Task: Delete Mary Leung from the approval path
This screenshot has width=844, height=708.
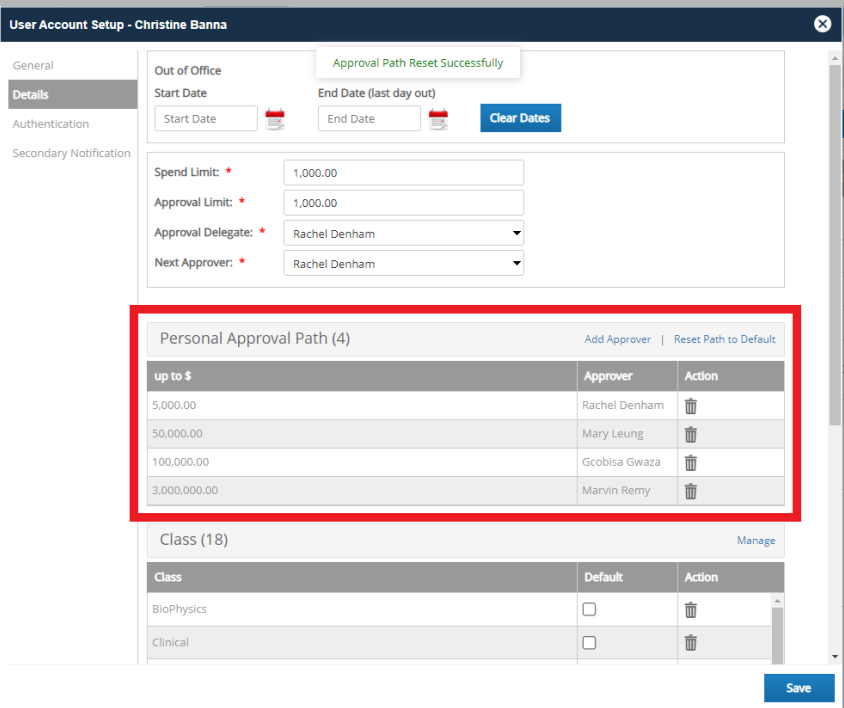Action: (x=690, y=433)
